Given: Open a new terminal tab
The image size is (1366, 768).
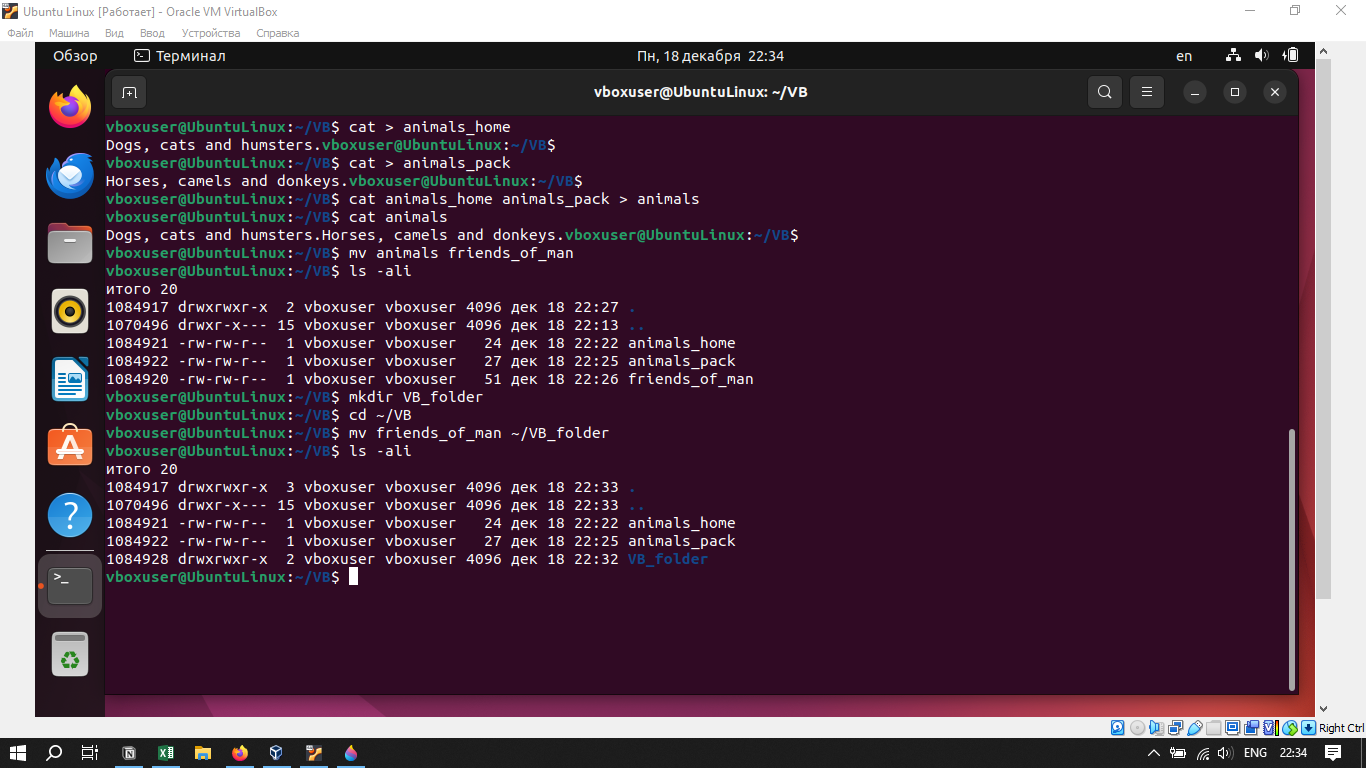Looking at the screenshot, I should pyautogui.click(x=129, y=92).
